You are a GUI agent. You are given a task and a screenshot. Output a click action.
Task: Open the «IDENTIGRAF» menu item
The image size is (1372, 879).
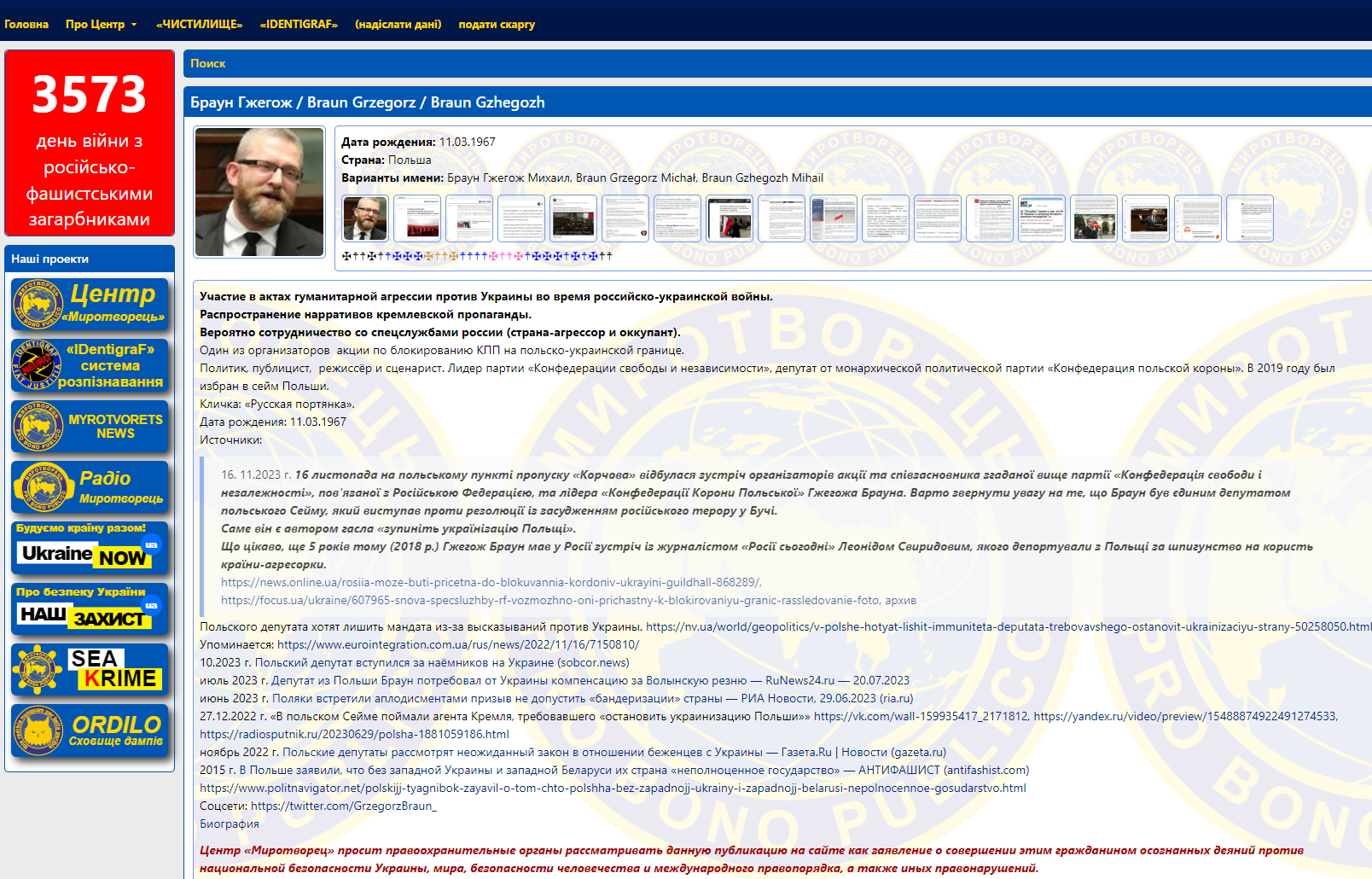pos(299,25)
